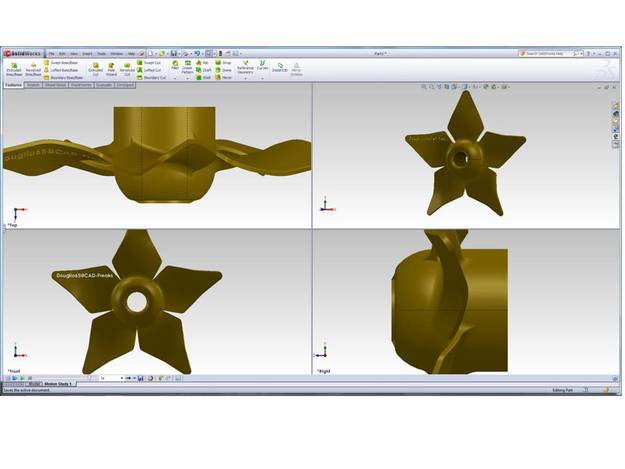Open the appearances task pane tab icon
The image size is (625, 469).
point(616,136)
